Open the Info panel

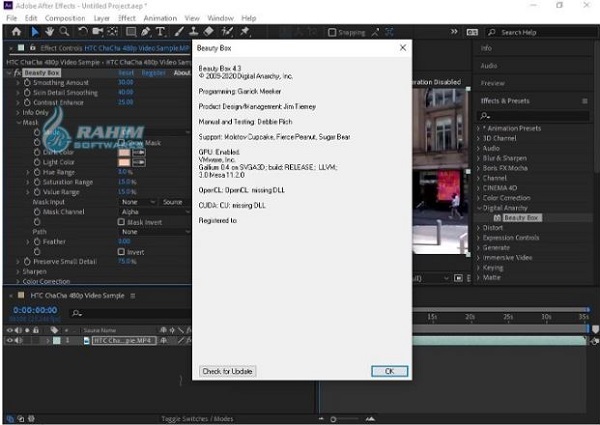pyautogui.click(x=486, y=48)
